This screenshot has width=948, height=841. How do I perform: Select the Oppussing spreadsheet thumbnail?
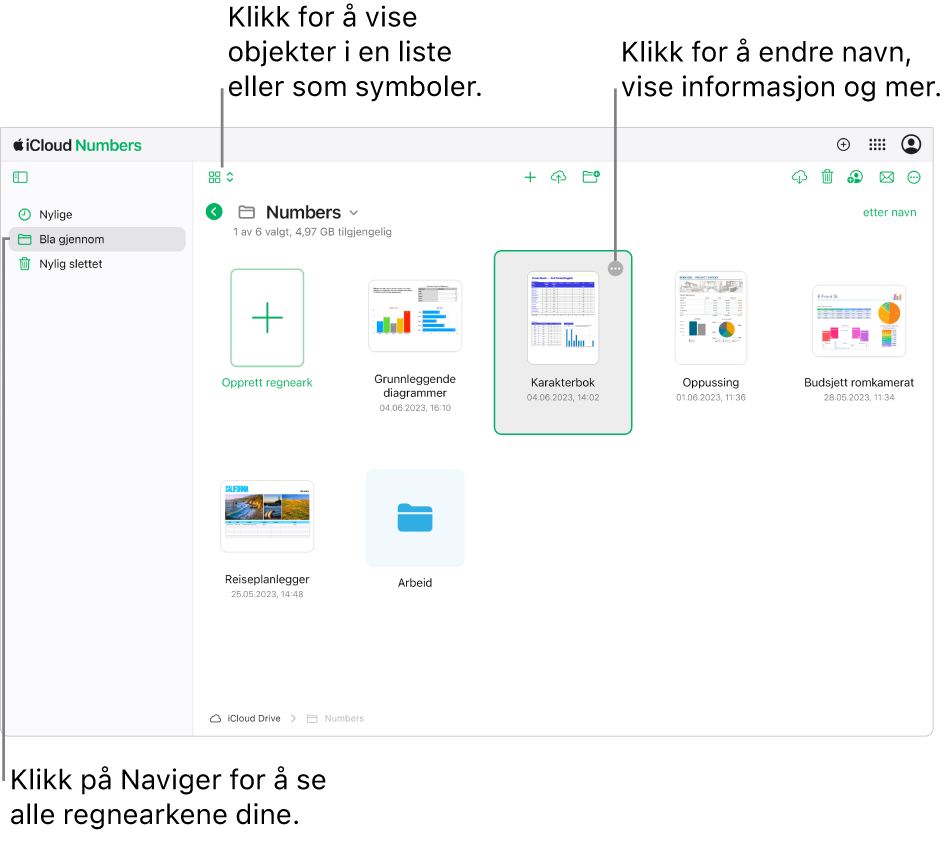[x=711, y=317]
